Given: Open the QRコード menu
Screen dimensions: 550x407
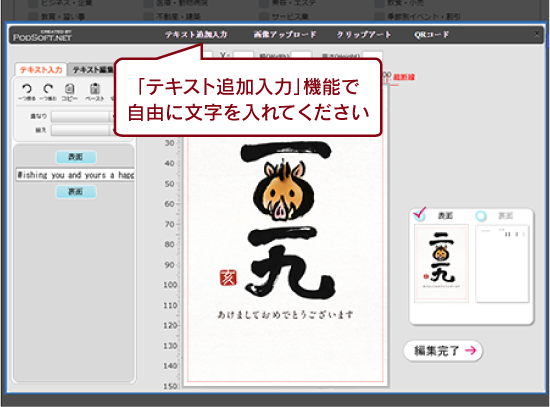Looking at the screenshot, I should click(x=431, y=34).
